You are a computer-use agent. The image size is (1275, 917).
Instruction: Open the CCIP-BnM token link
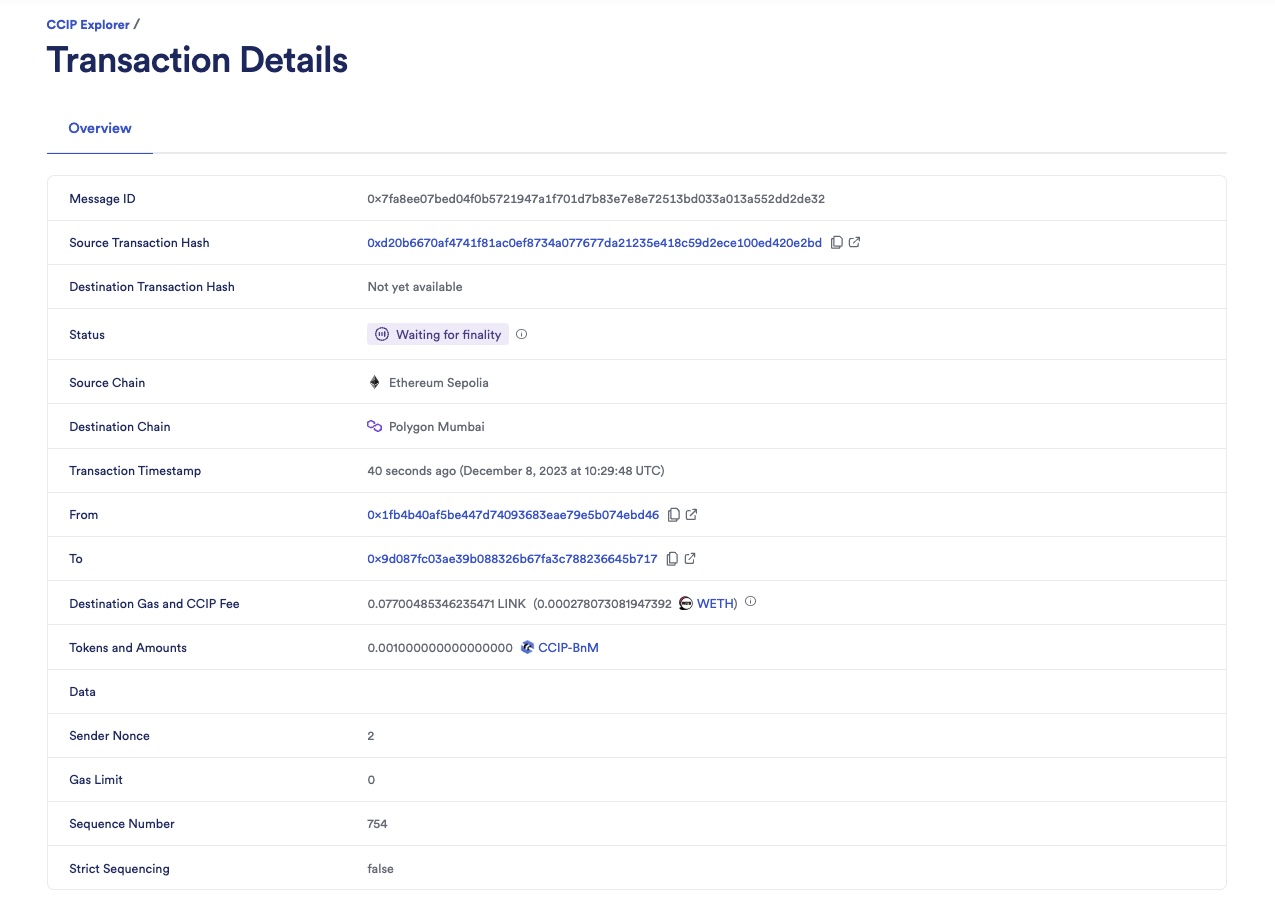(x=568, y=648)
